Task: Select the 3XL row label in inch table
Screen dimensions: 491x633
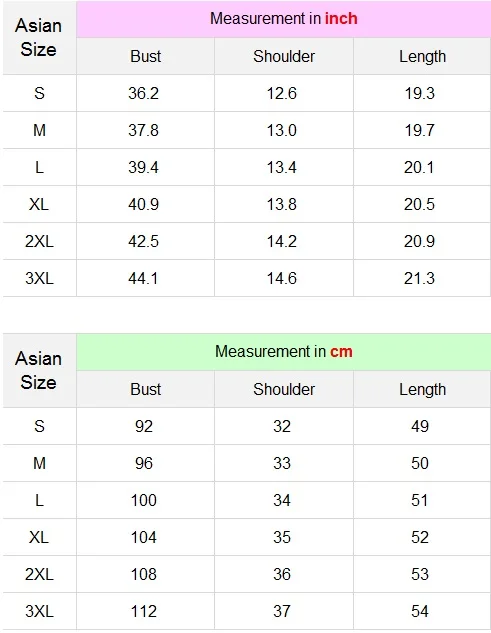Action: [39, 279]
